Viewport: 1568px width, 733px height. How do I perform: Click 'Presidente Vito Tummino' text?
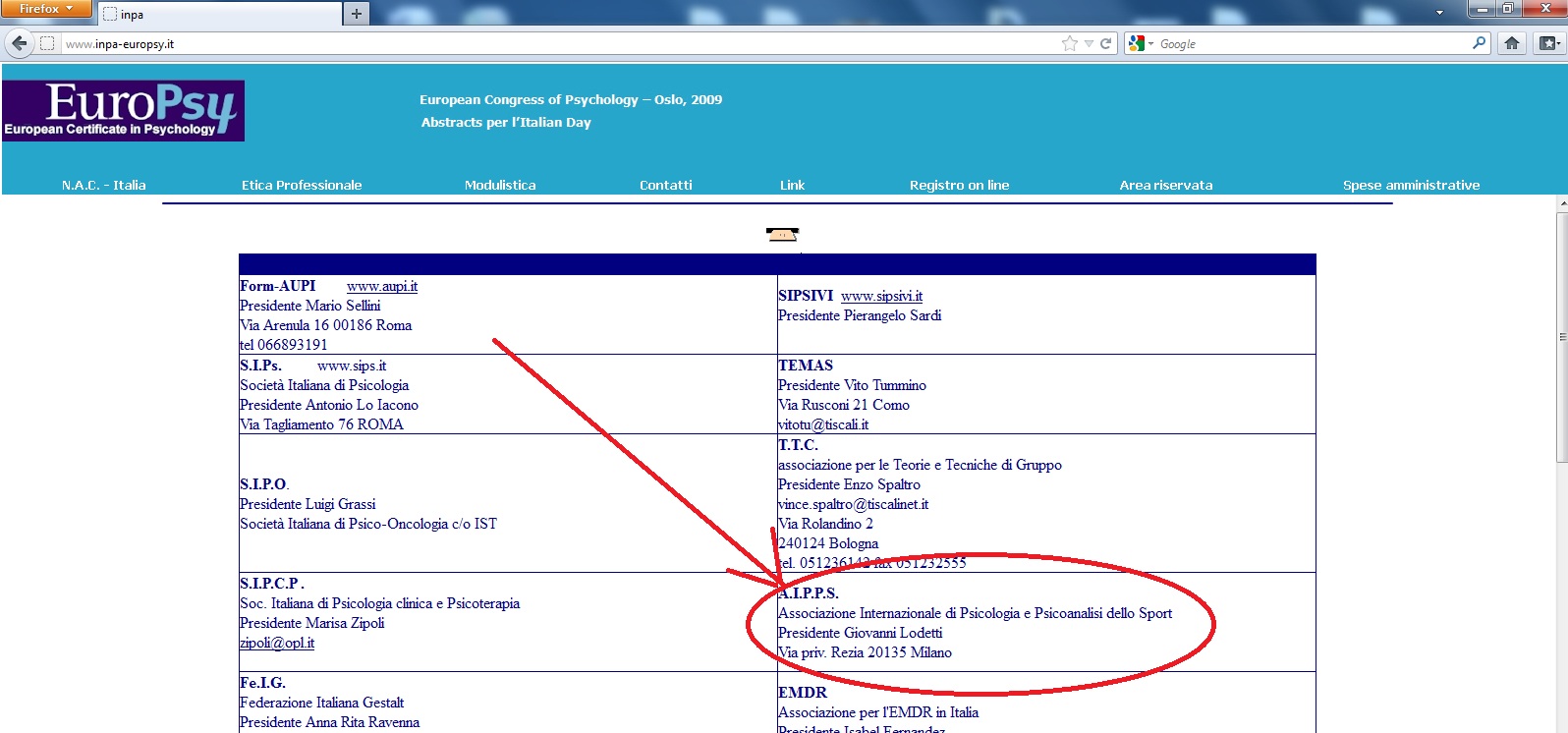(852, 385)
